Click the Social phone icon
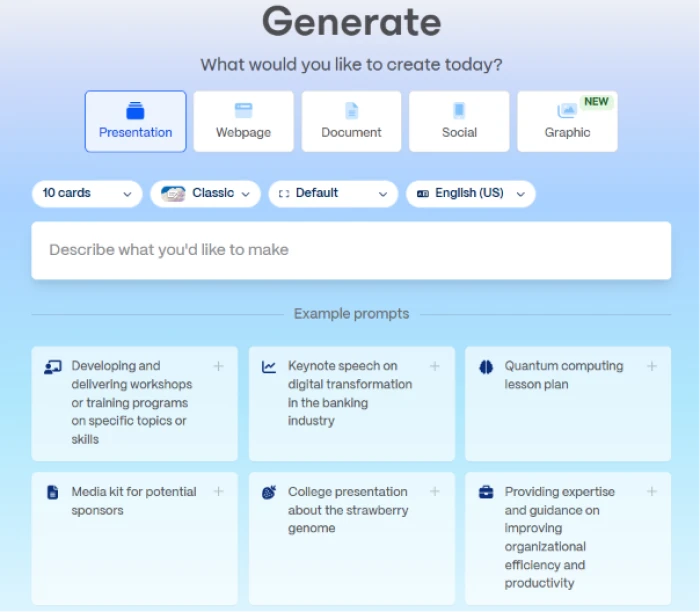700x612 pixels. click(459, 110)
